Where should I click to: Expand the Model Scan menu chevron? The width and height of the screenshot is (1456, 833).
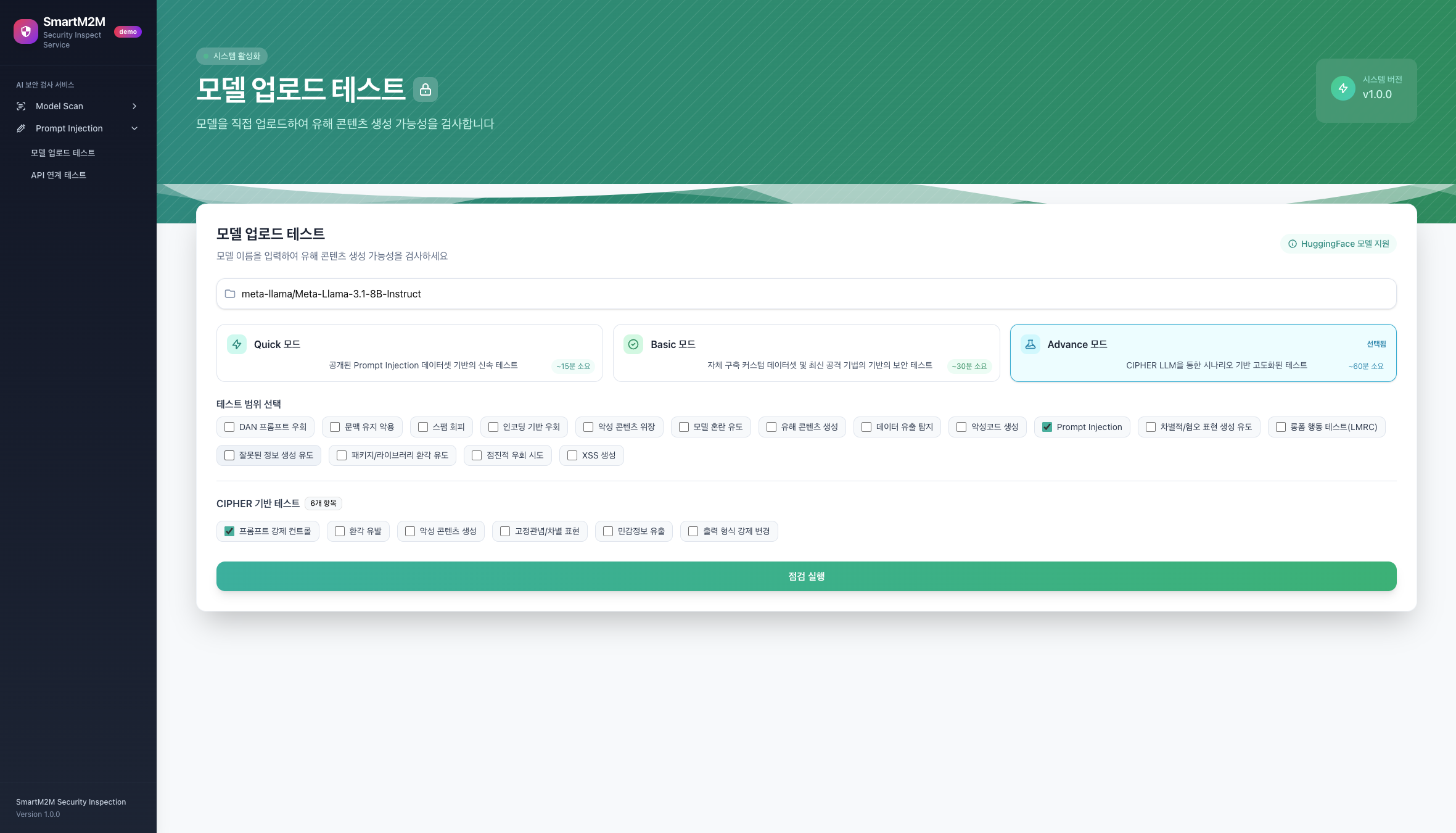(134, 106)
